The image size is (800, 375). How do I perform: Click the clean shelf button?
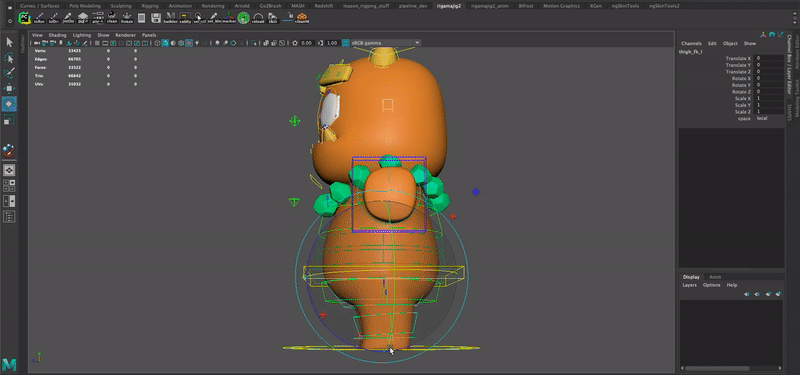[112, 18]
